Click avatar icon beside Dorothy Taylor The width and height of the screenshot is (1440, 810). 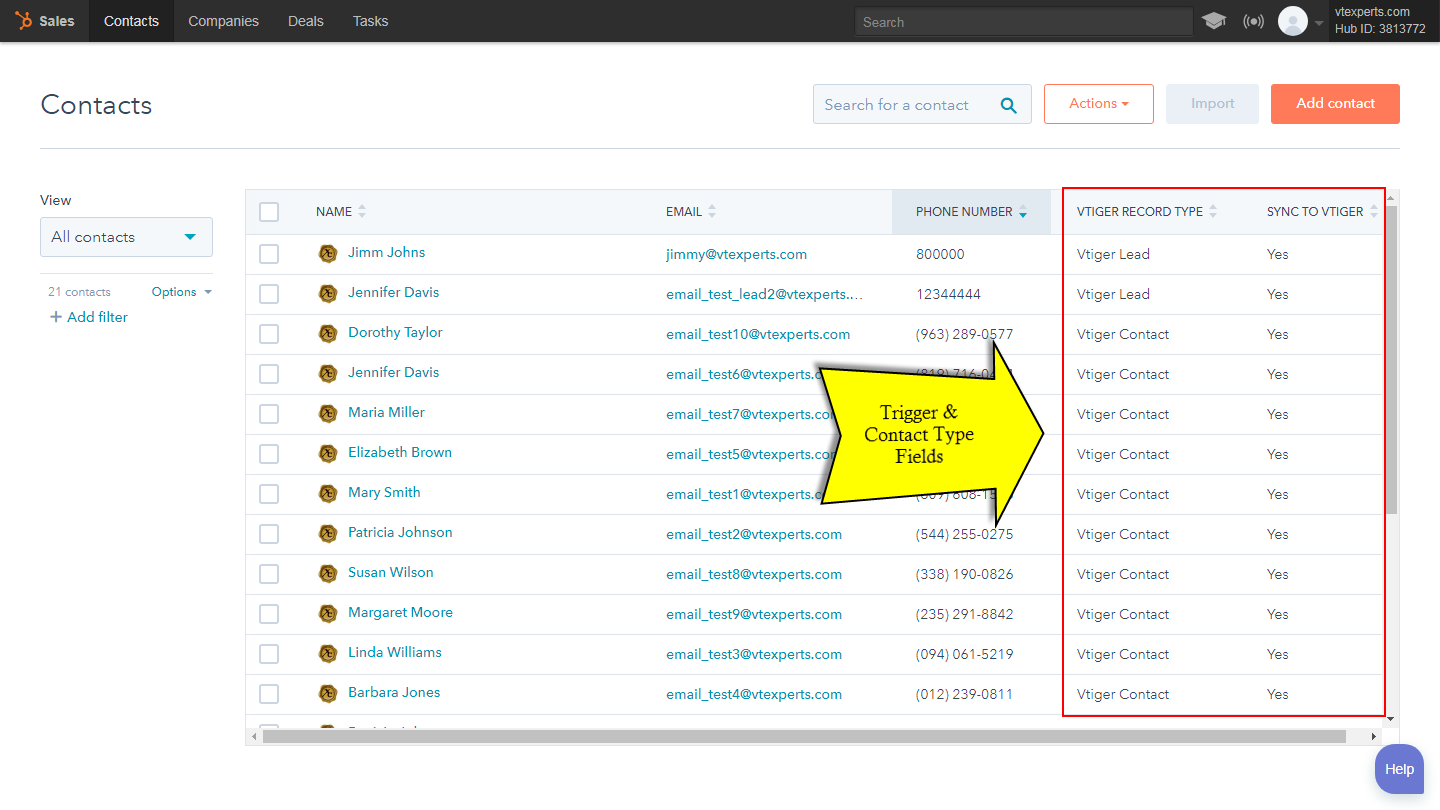click(328, 334)
